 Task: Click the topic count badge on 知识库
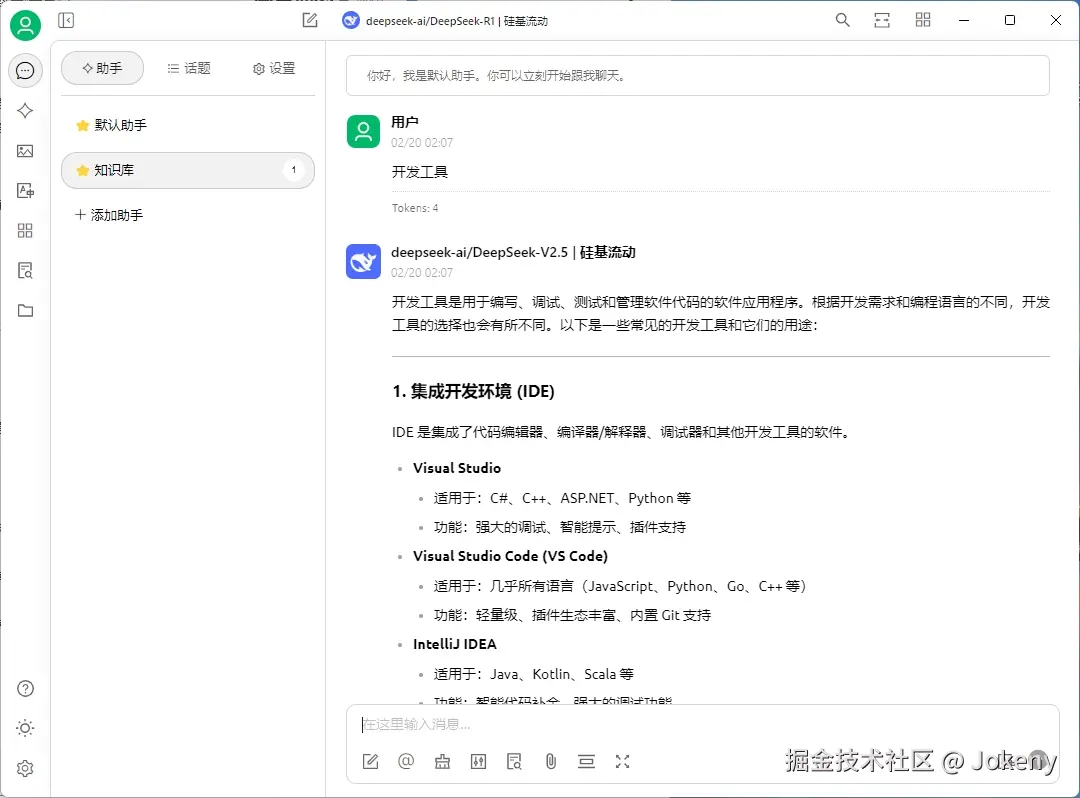point(294,170)
